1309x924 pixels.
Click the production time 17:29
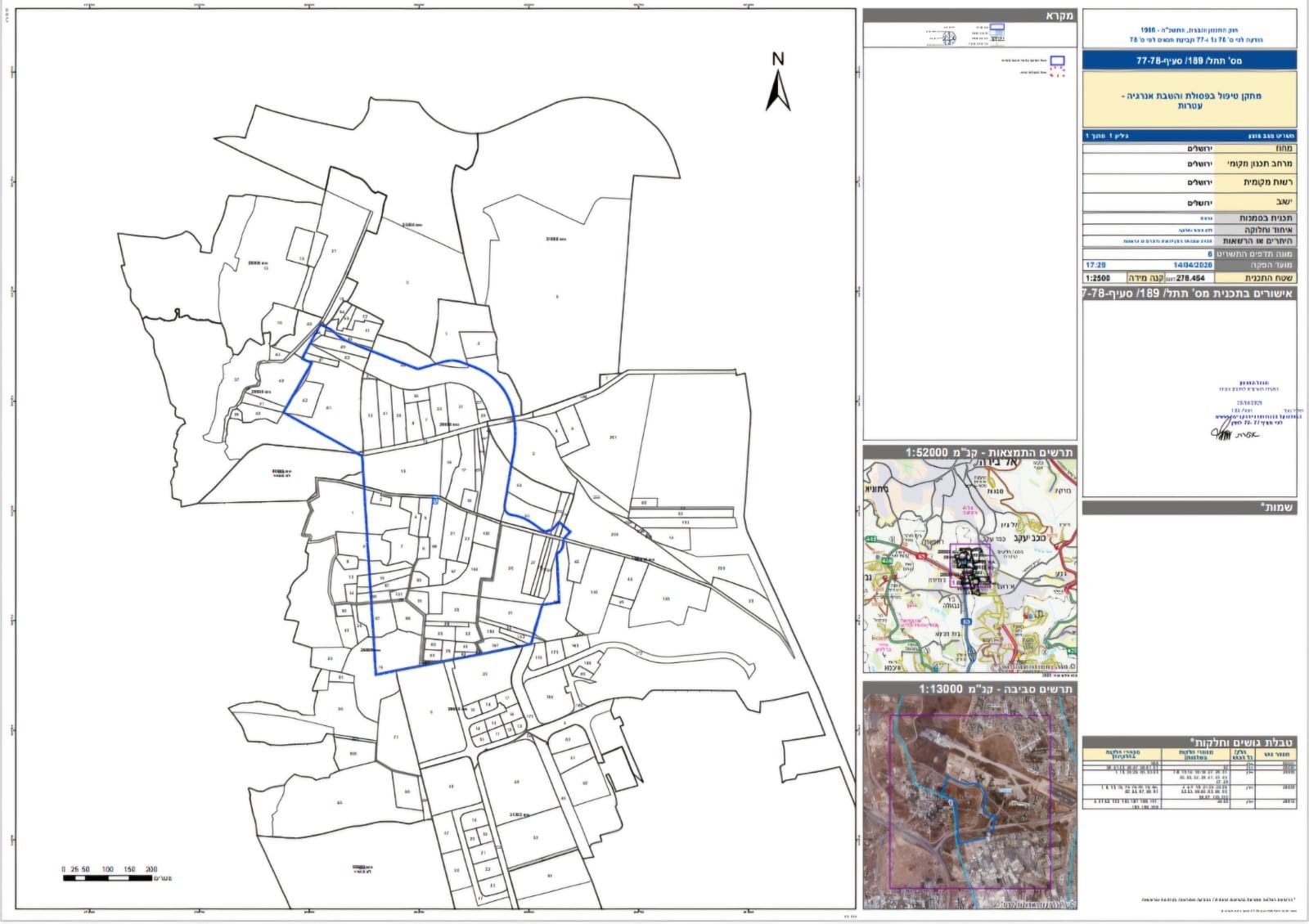pyautogui.click(x=1096, y=265)
